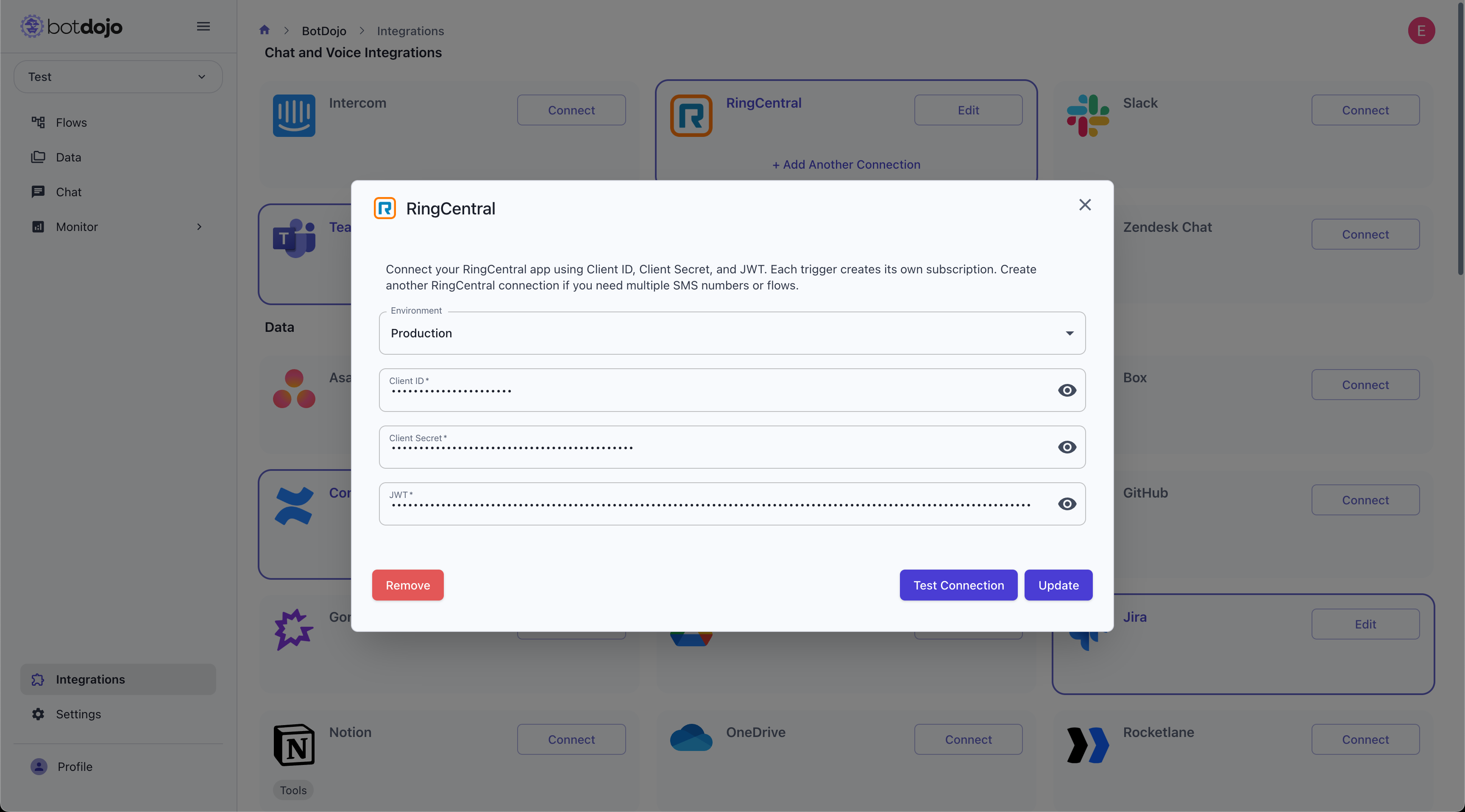Open the Test project selector
1465x812 pixels.
[118, 77]
